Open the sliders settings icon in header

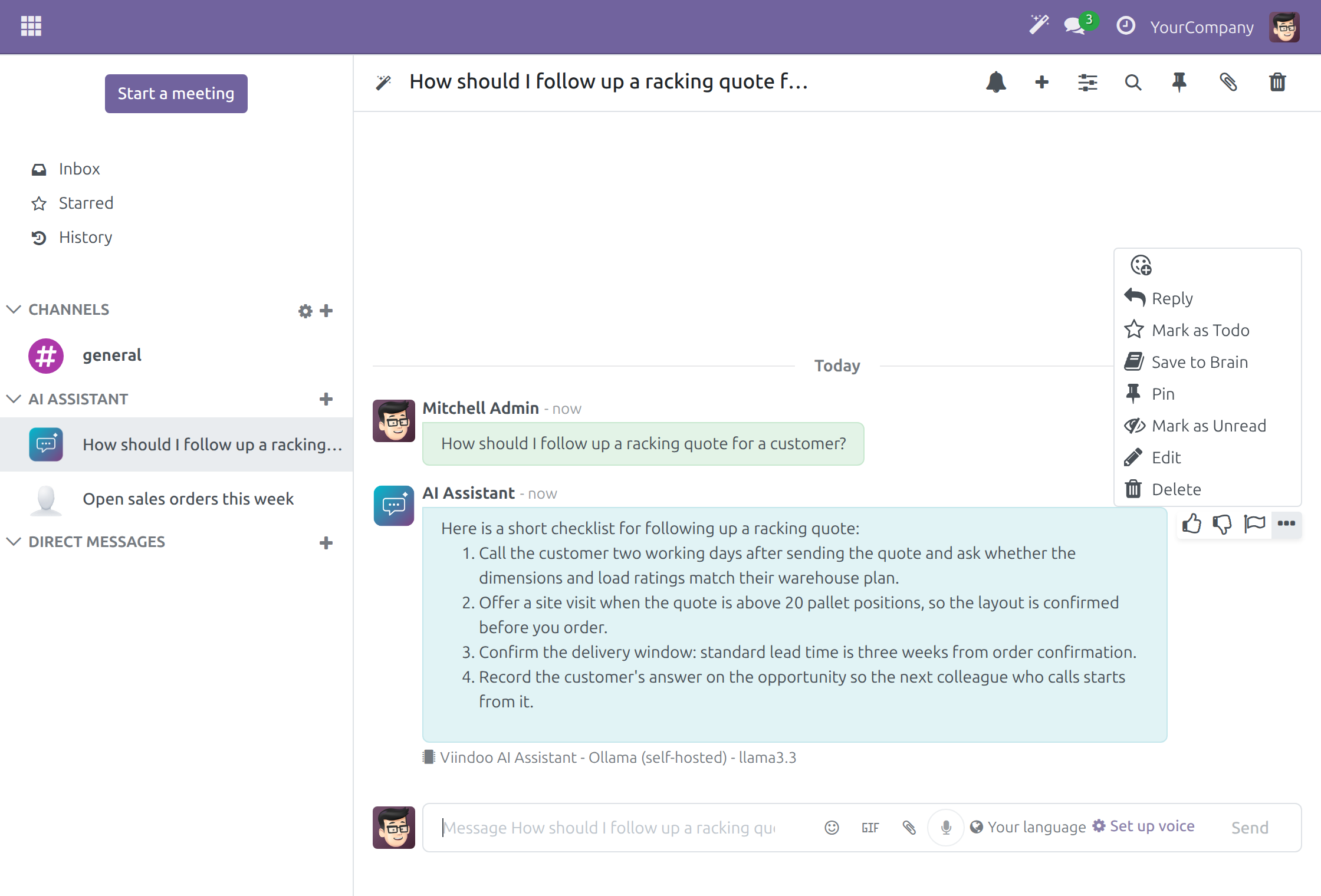pos(1087,83)
